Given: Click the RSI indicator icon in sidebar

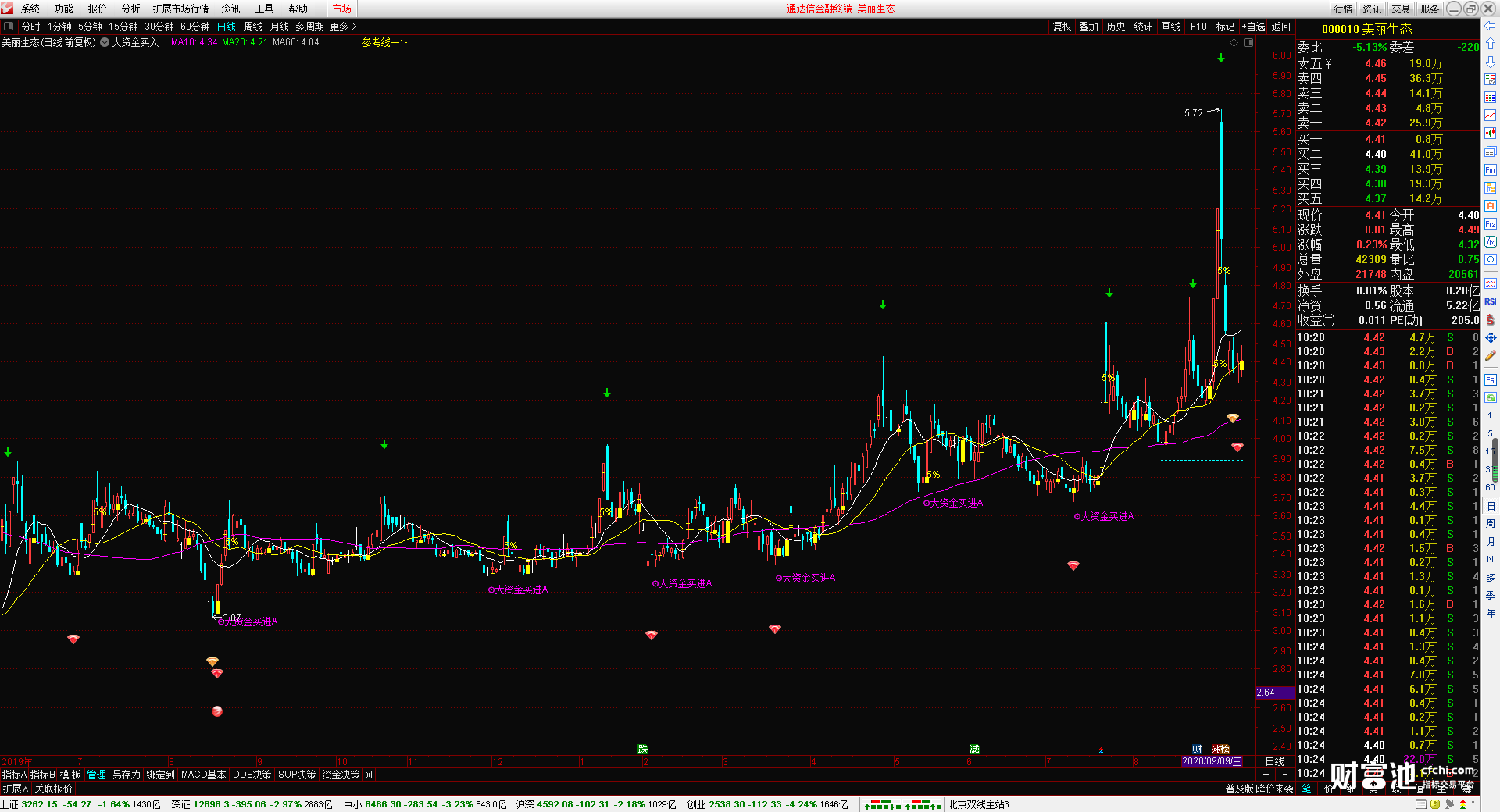Looking at the screenshot, I should tap(1490, 301).
